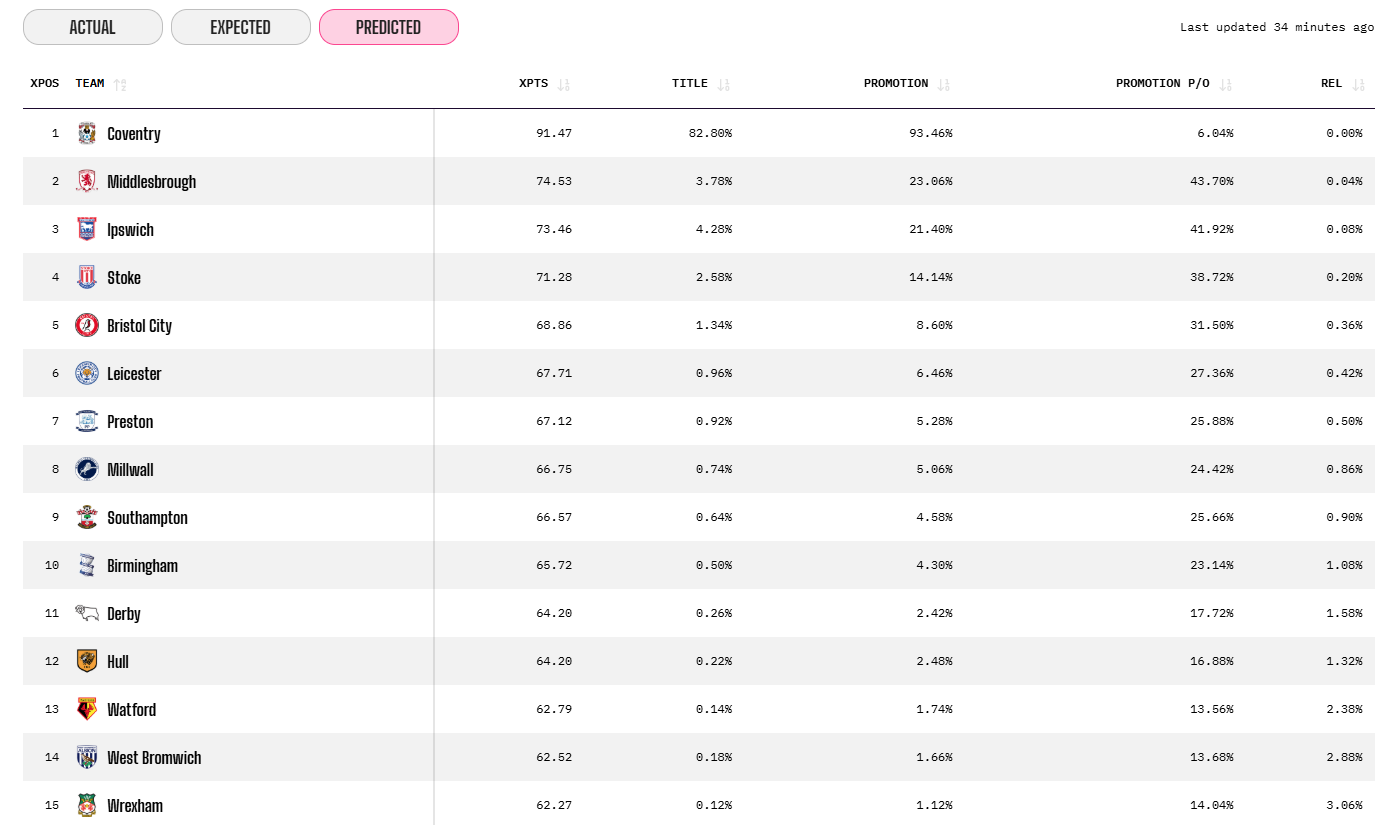The image size is (1397, 825).
Task: Click the Millwall club crest icon
Action: coord(87,469)
